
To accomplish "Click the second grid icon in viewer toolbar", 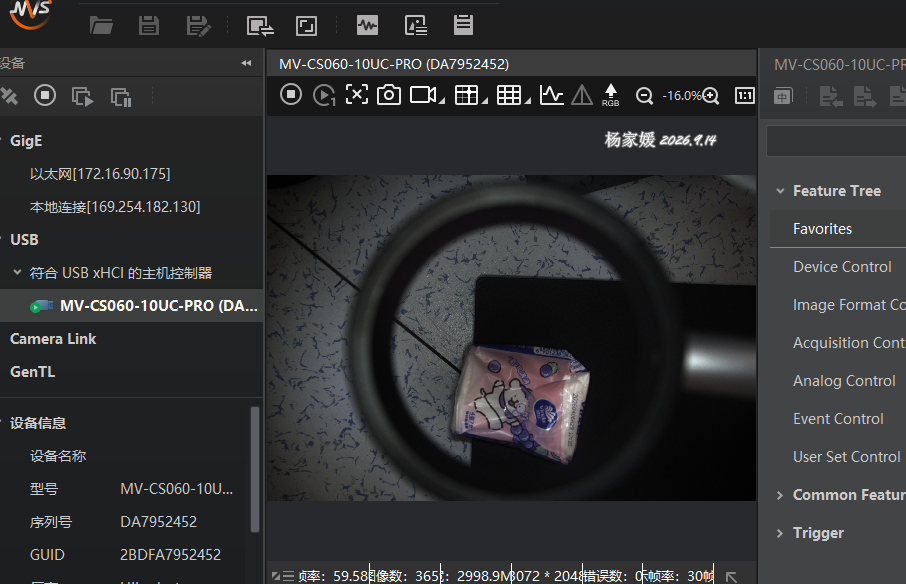I will click(509, 95).
